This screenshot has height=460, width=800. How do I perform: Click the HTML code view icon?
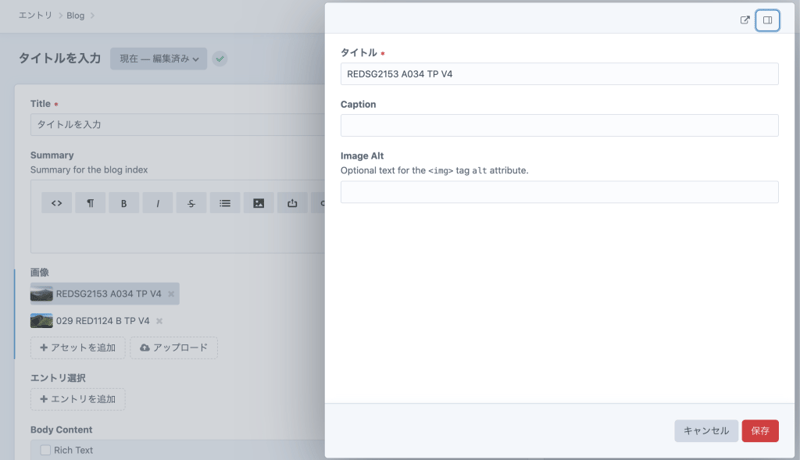(57, 203)
